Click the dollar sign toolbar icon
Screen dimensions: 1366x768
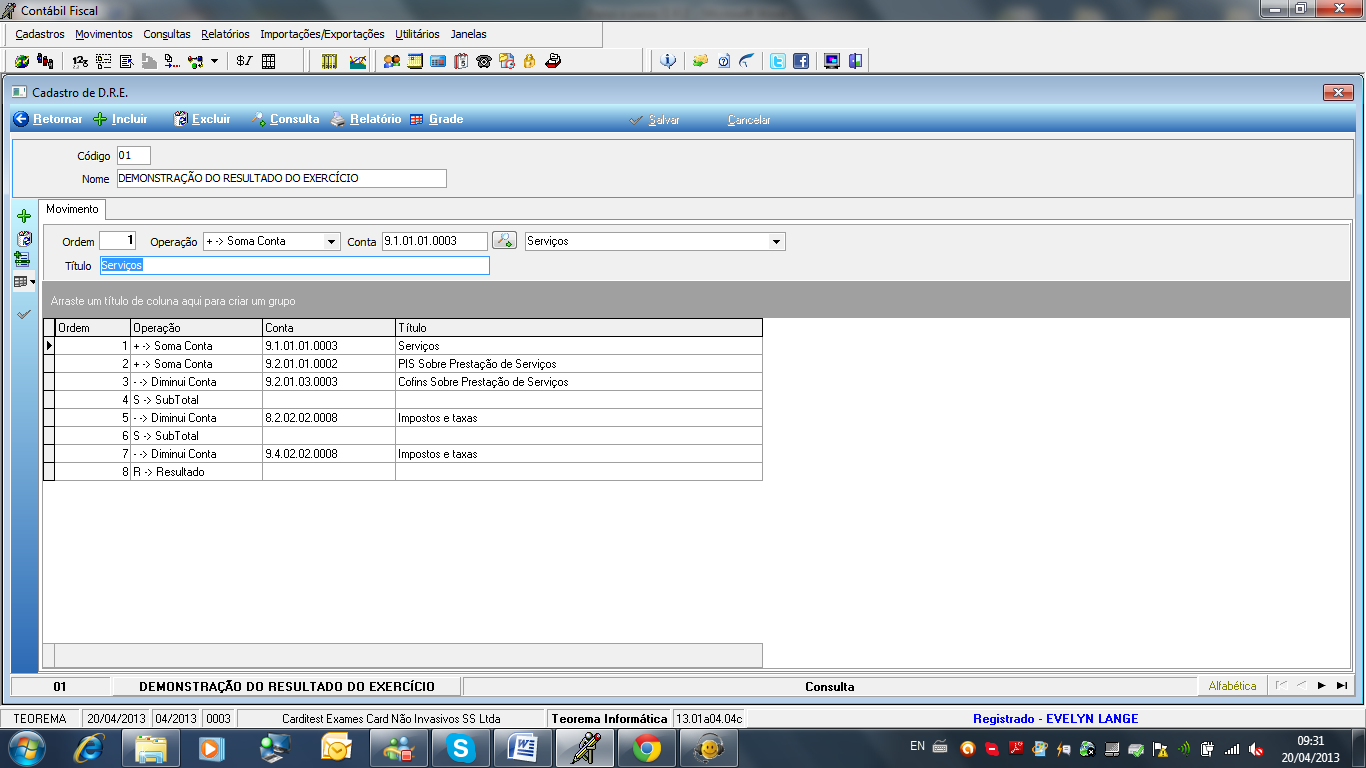click(244, 61)
